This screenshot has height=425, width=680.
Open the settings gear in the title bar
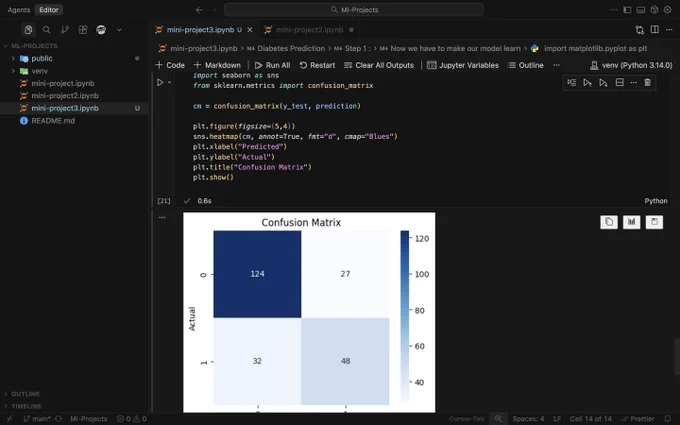667,10
